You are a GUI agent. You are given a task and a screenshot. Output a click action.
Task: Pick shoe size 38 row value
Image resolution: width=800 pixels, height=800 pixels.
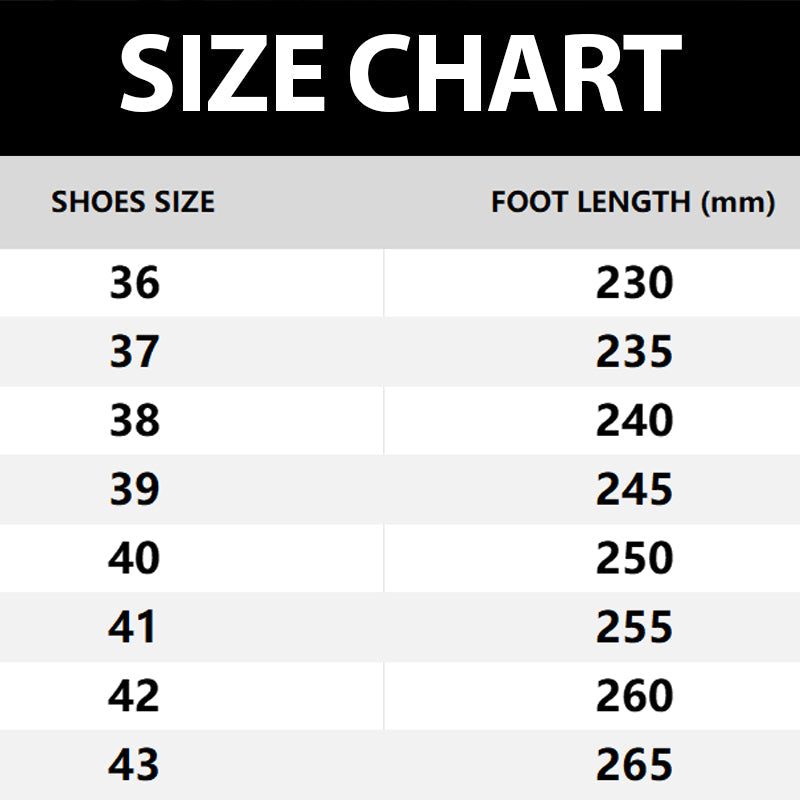tap(134, 421)
